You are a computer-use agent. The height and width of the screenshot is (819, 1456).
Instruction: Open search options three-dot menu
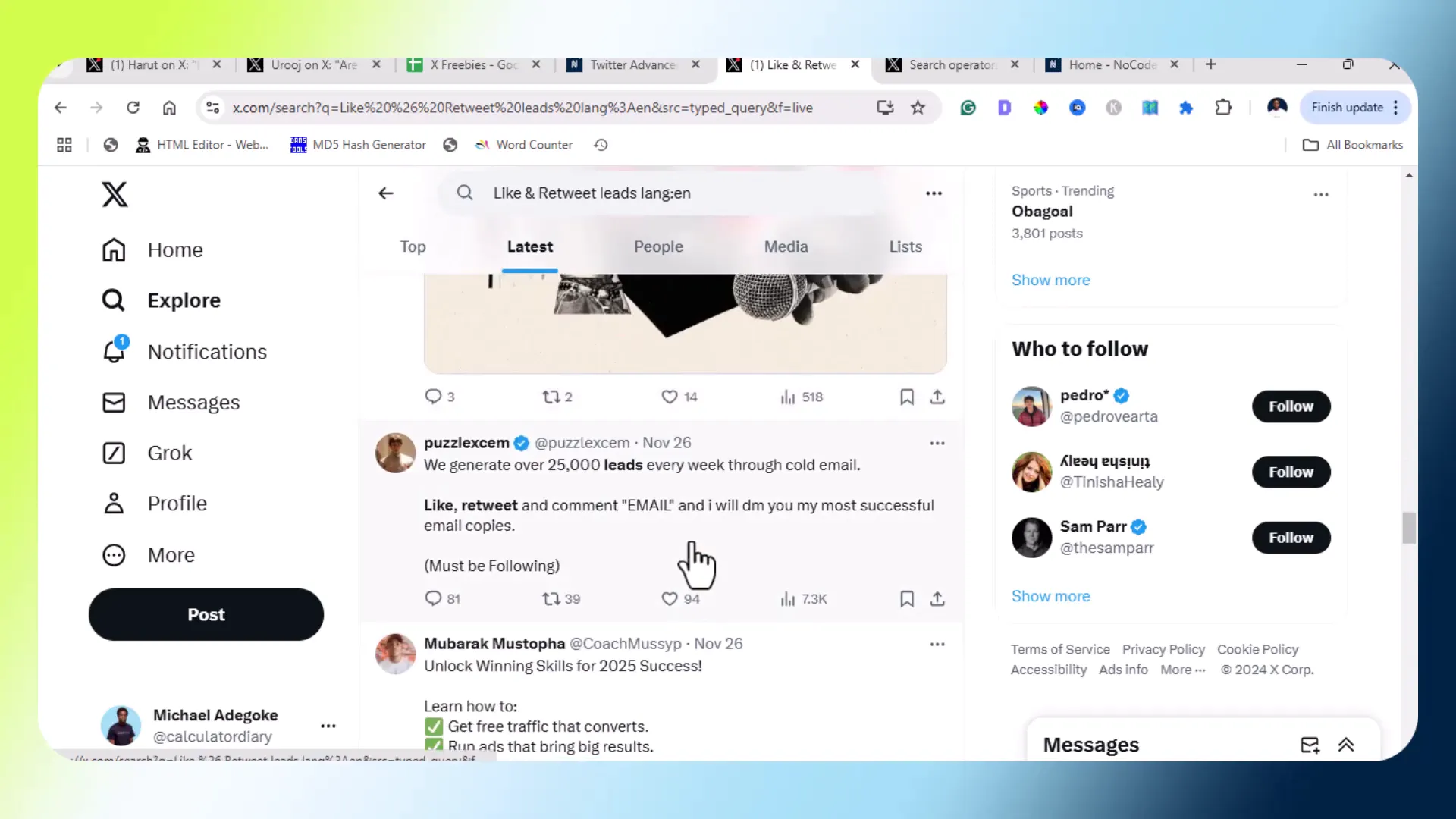point(934,193)
